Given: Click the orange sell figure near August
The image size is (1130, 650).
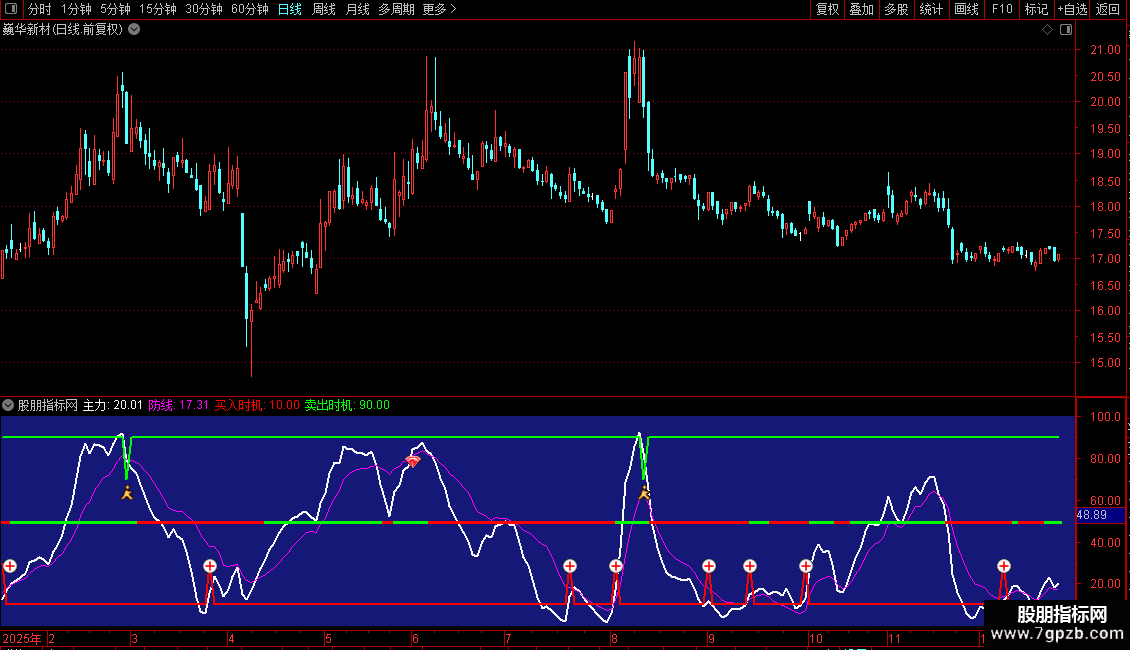Looking at the screenshot, I should tap(644, 493).
